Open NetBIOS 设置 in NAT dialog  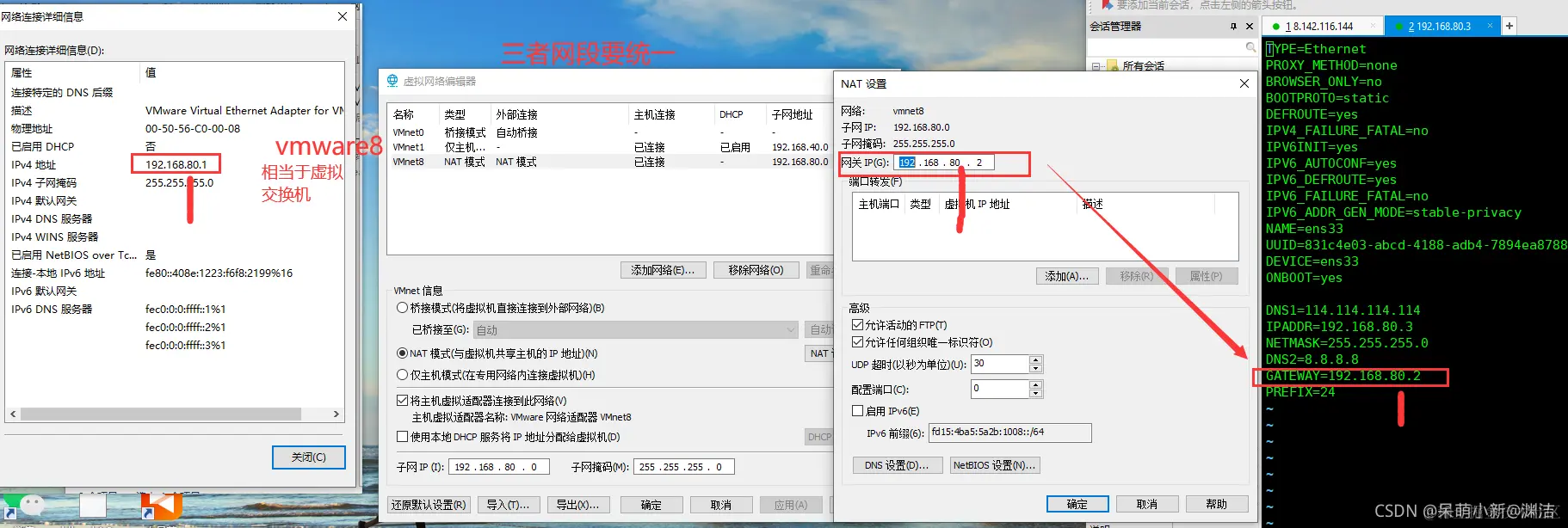click(995, 465)
